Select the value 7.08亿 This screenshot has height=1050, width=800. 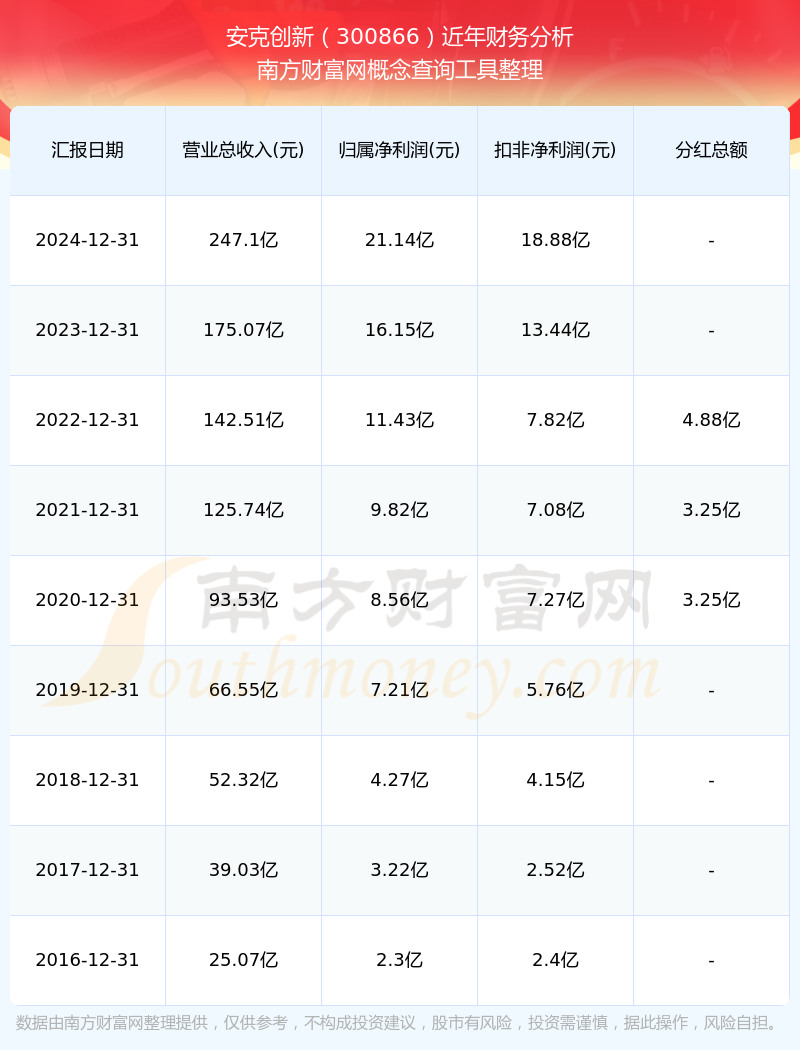[555, 510]
